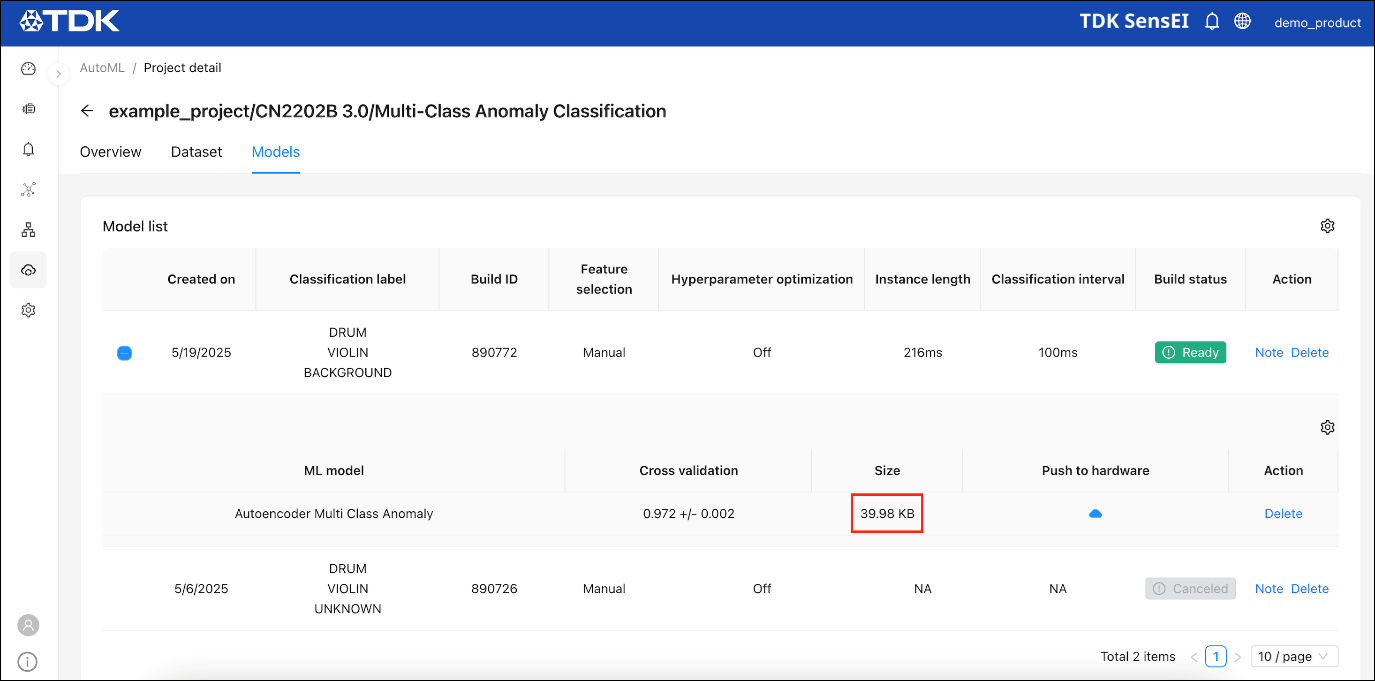Switch to the Overview tab
The height and width of the screenshot is (681, 1375).
(x=111, y=152)
